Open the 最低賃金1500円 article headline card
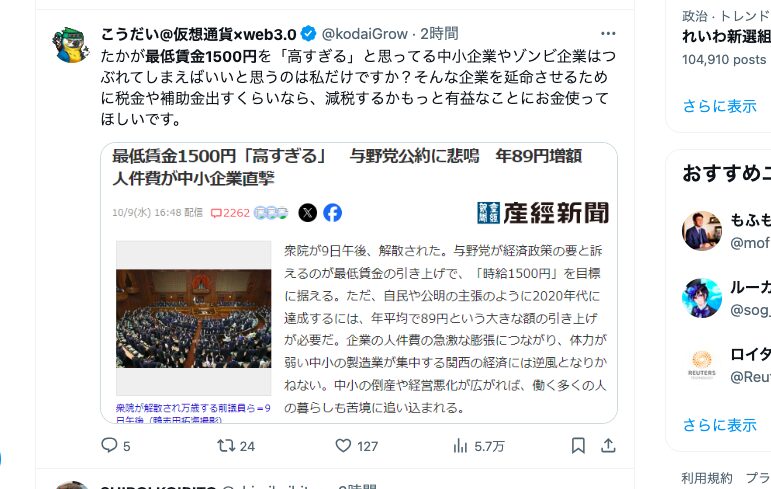 click(x=359, y=283)
